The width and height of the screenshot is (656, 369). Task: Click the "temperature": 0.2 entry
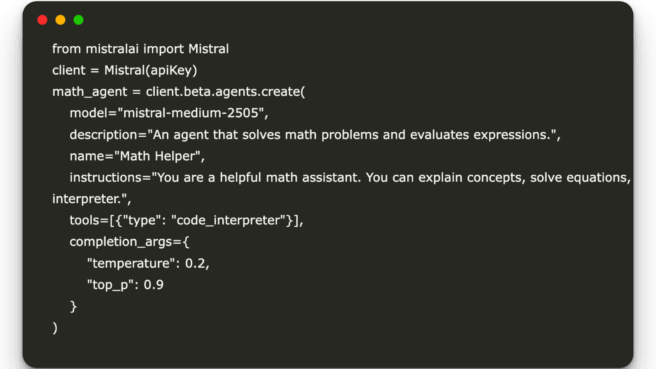[148, 263]
